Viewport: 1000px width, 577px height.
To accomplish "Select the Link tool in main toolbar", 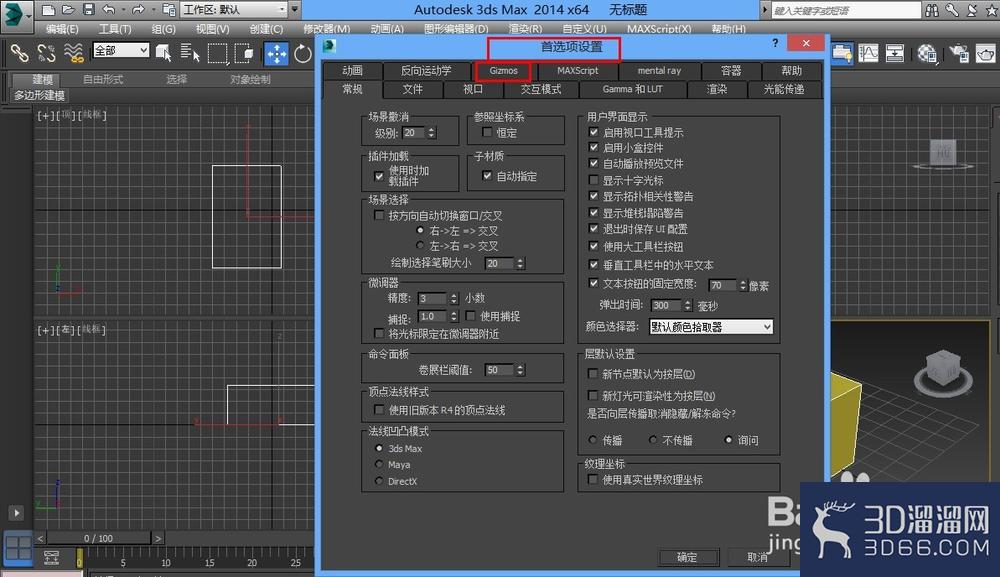I will (19, 53).
